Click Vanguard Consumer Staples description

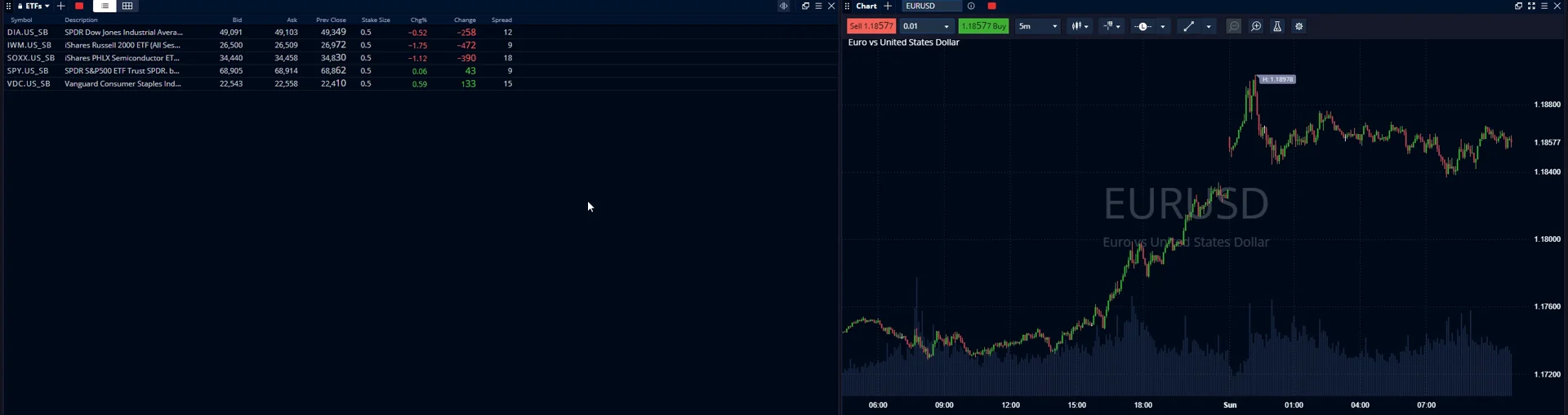(122, 84)
